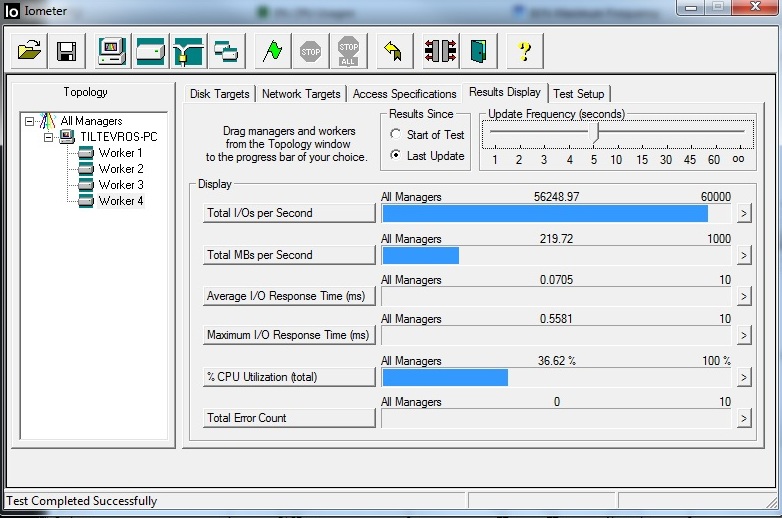Add a new disk worker
Viewport: 782px width, 518px height.
click(x=151, y=51)
